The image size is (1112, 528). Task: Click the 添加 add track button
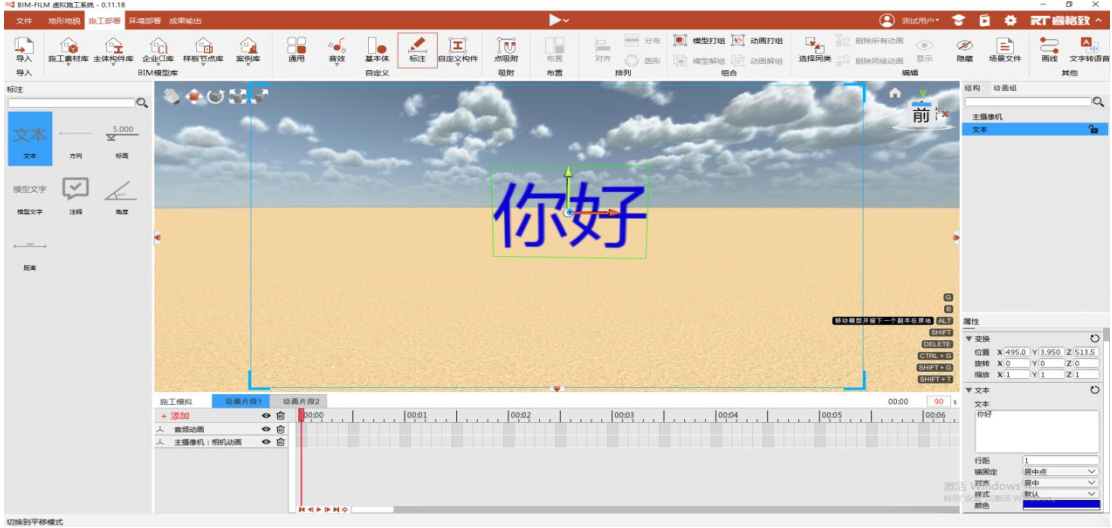[x=174, y=415]
